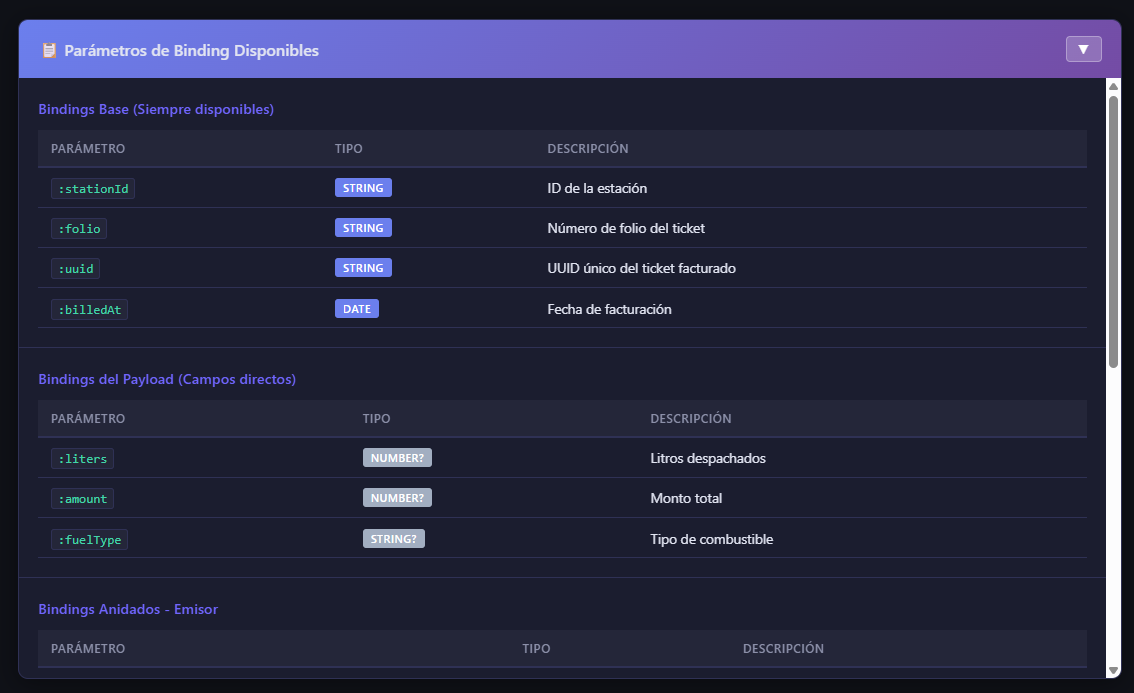Click the :uuid parameter tag
The height and width of the screenshot is (693, 1134).
(75, 269)
